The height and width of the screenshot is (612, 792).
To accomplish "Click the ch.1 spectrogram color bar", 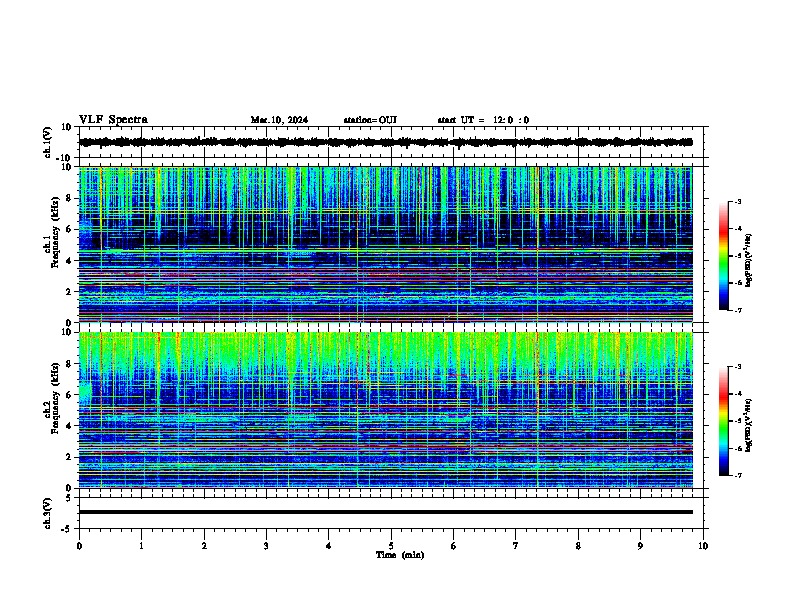I will 723,256.
